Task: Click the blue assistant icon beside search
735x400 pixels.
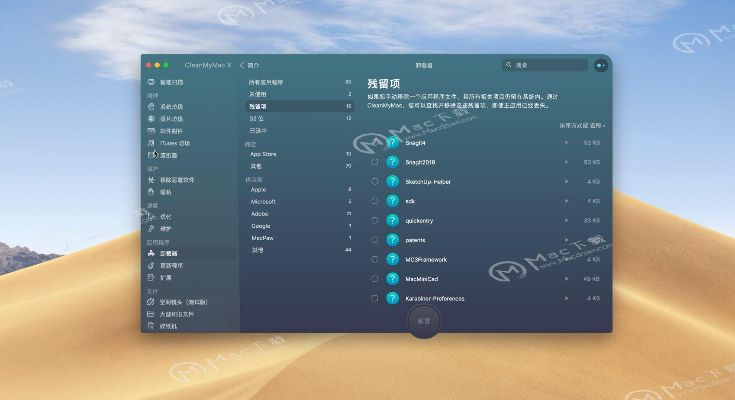Action: (x=600, y=65)
